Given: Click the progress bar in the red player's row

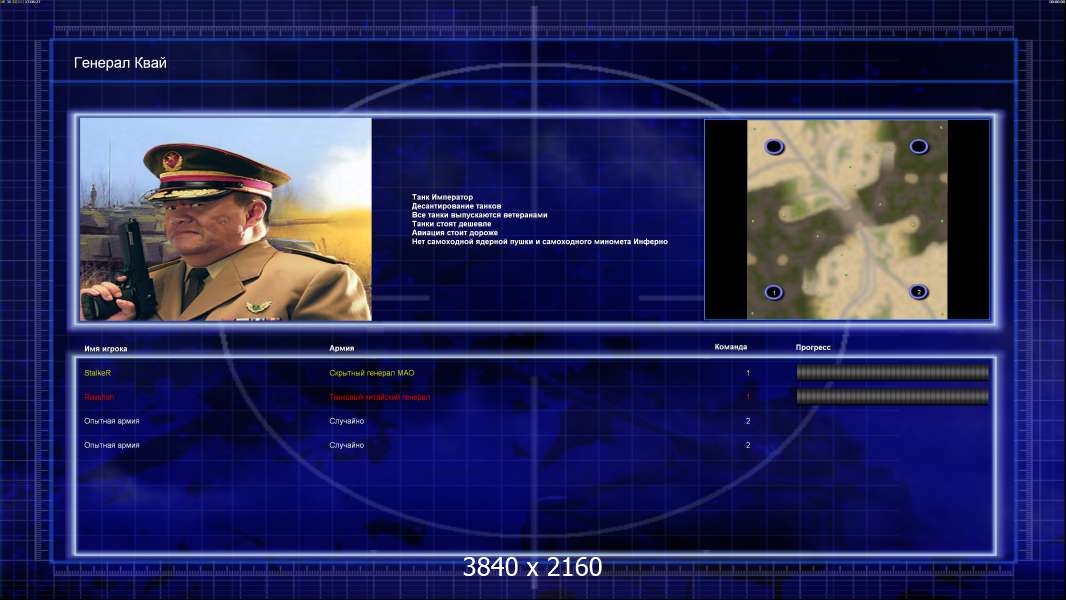Looking at the screenshot, I should tap(893, 396).
